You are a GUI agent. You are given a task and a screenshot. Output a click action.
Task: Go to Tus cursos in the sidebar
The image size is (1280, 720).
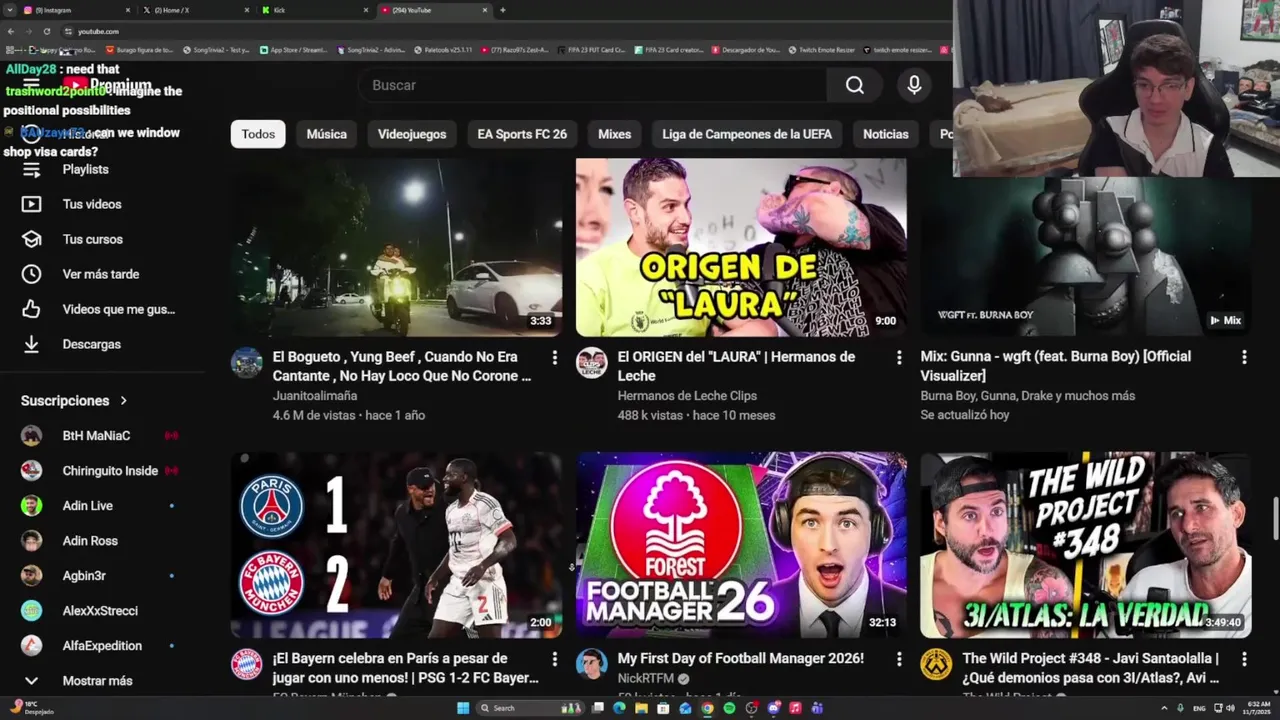[x=92, y=239]
